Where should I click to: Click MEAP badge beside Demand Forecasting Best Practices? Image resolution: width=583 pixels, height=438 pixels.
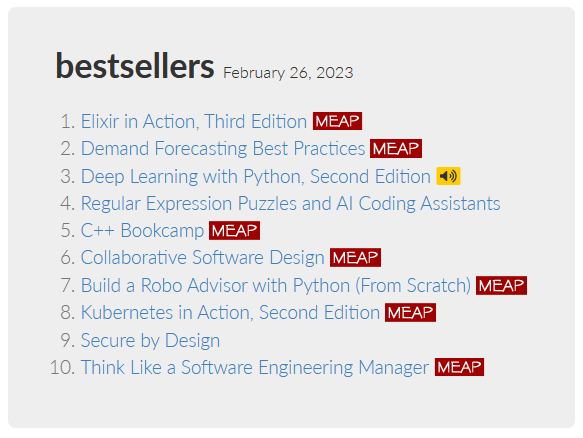click(396, 149)
